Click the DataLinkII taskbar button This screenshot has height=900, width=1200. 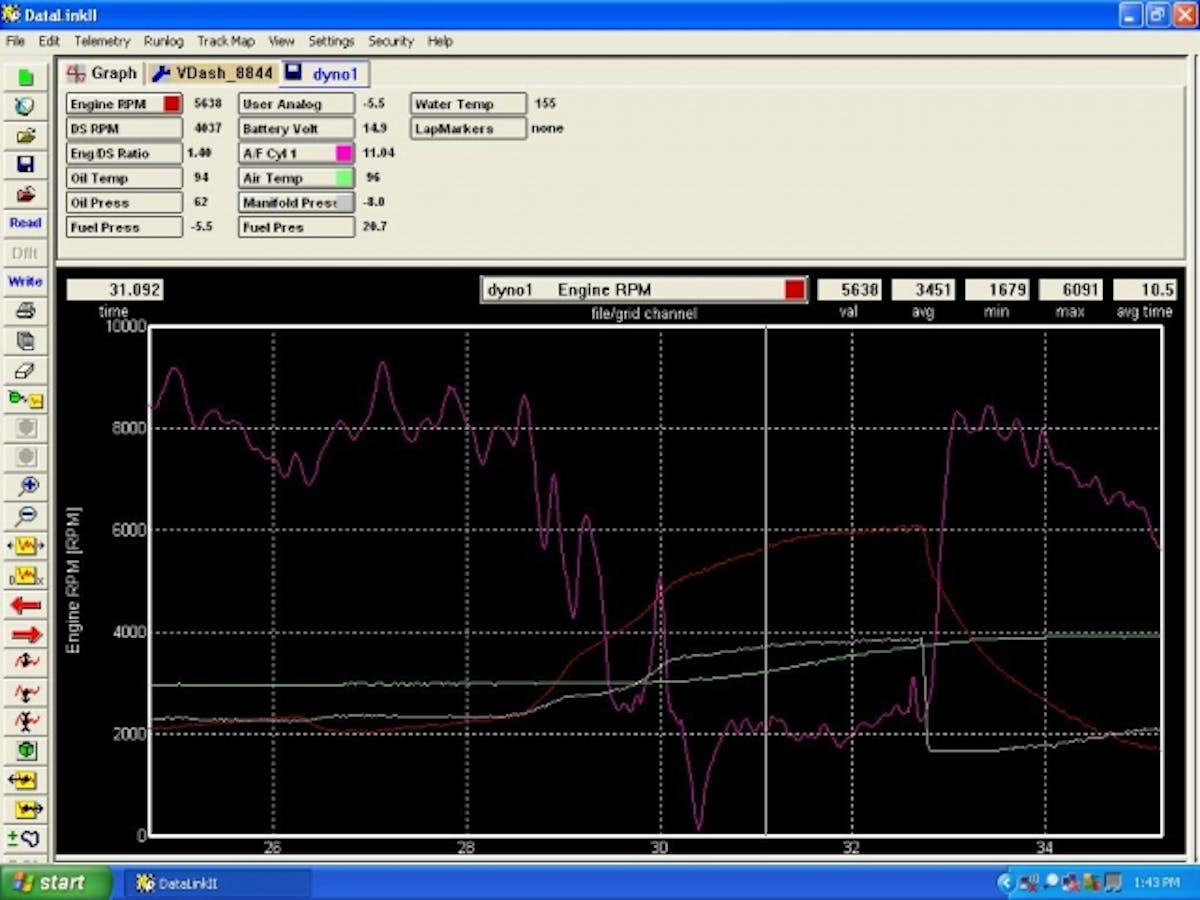pos(217,883)
